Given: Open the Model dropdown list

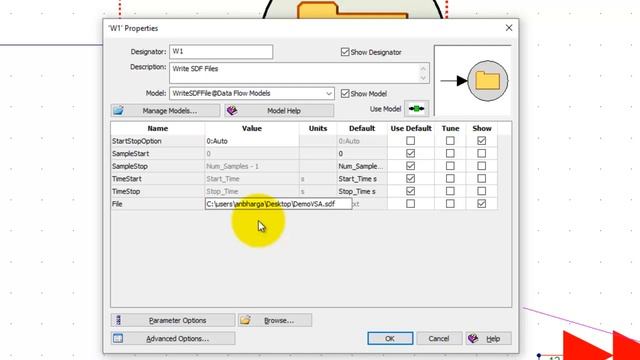Looking at the screenshot, I should click(x=329, y=93).
